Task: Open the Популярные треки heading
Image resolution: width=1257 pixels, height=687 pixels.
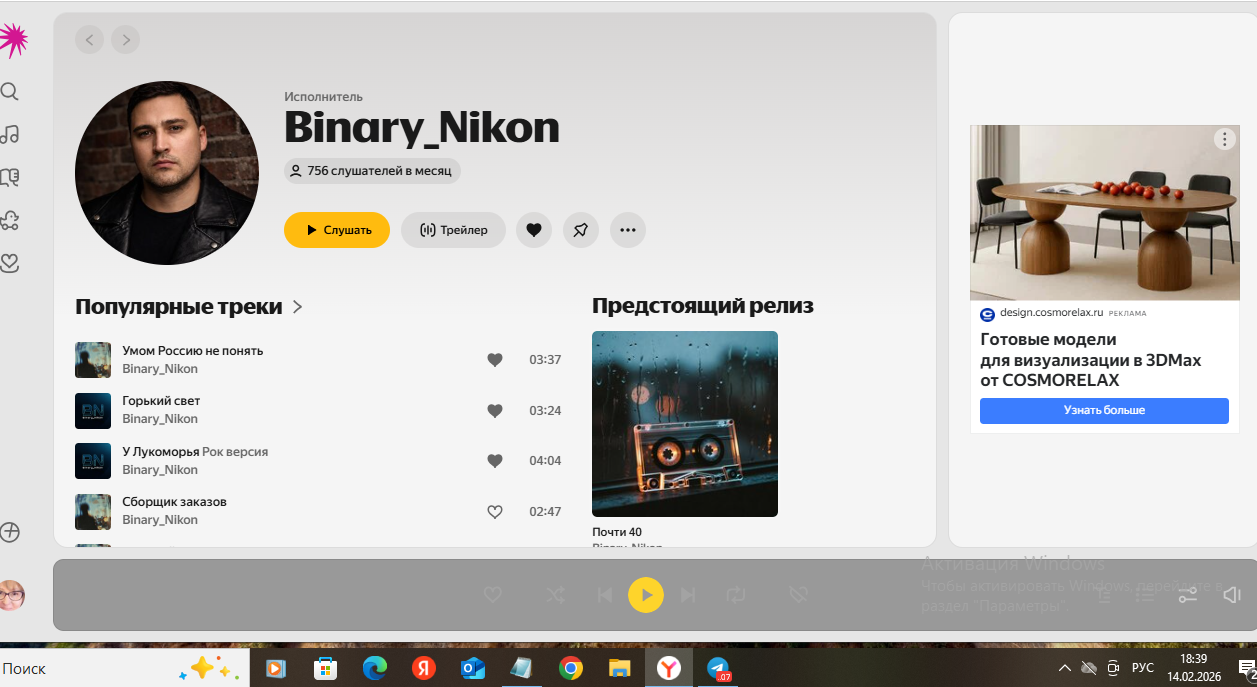Action: click(178, 307)
